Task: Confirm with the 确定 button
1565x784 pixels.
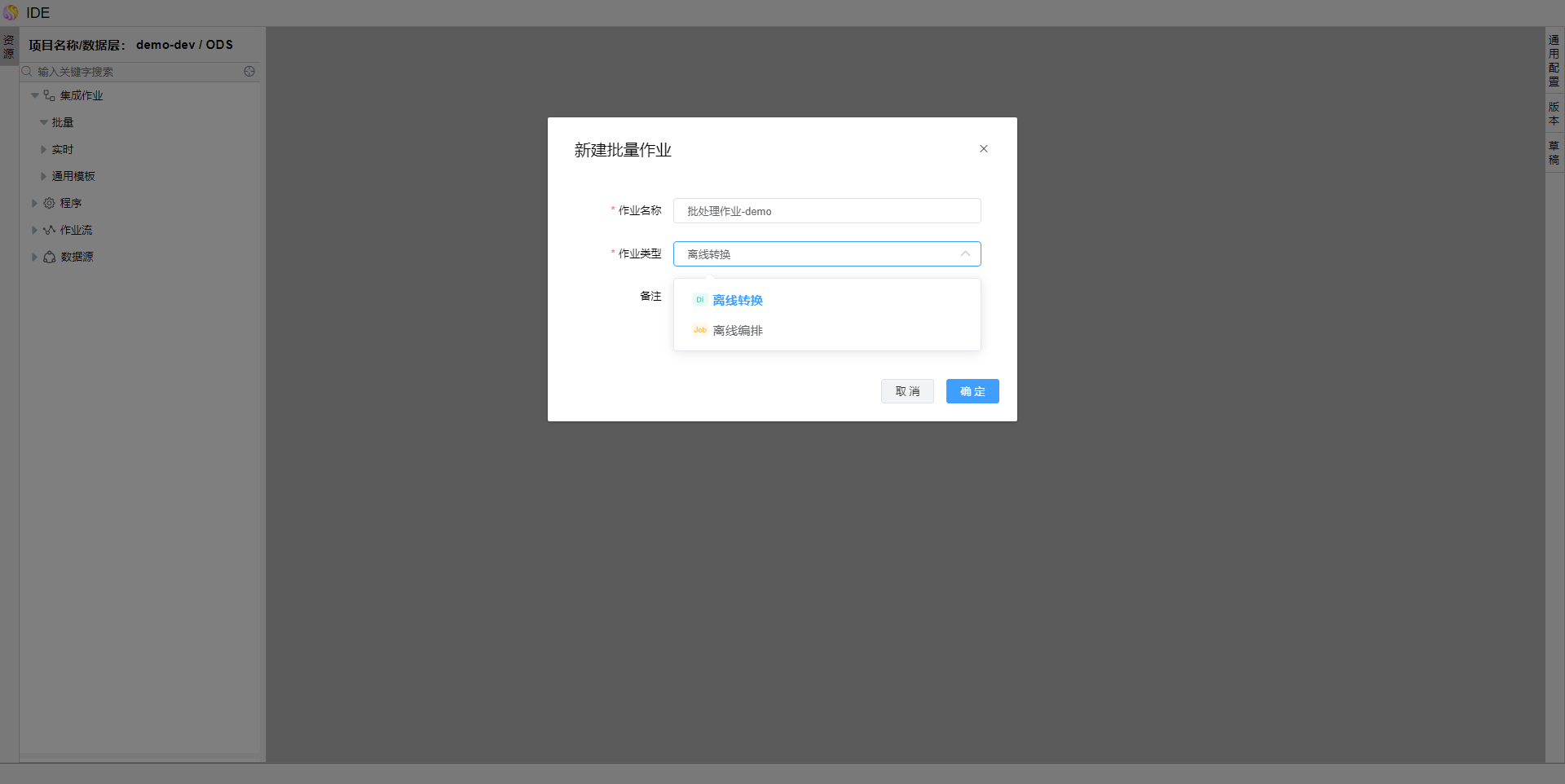Action: [x=972, y=391]
